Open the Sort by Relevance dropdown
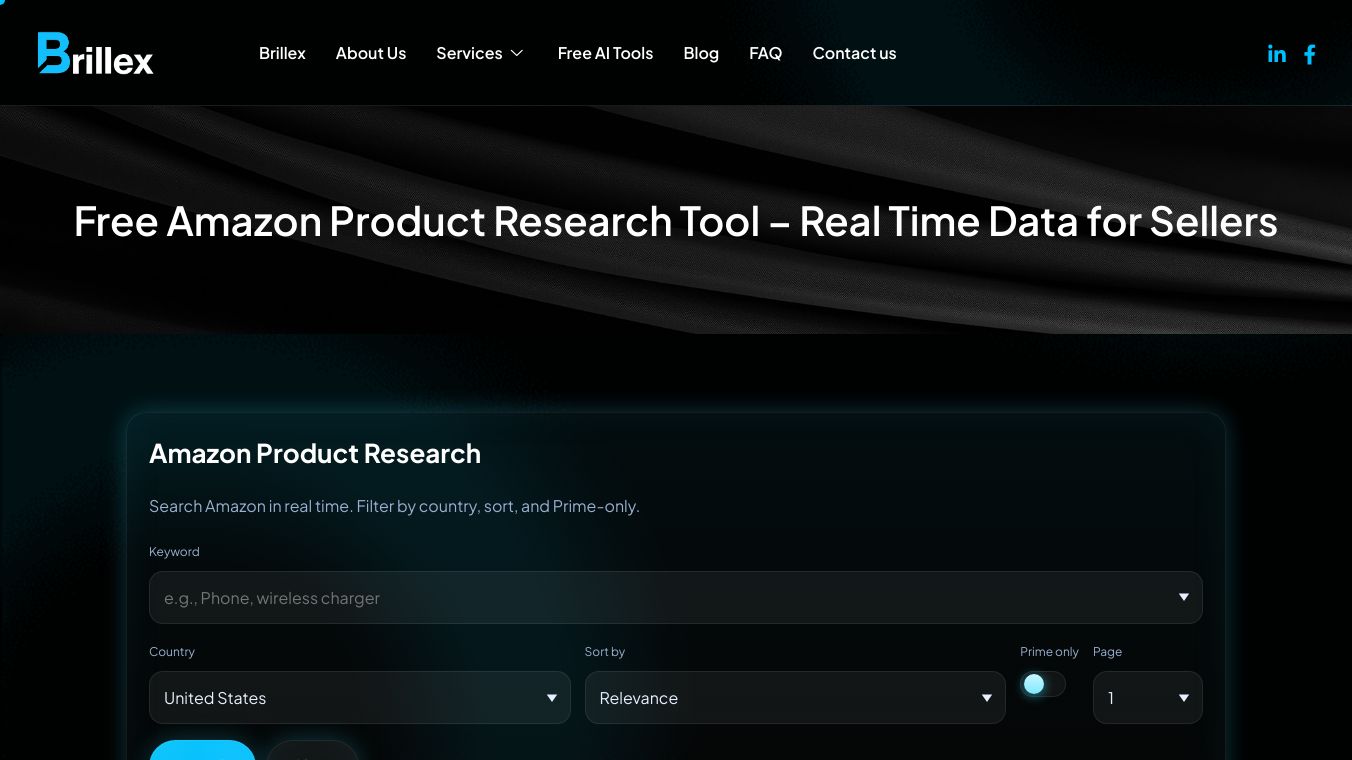1352x760 pixels. click(x=795, y=698)
